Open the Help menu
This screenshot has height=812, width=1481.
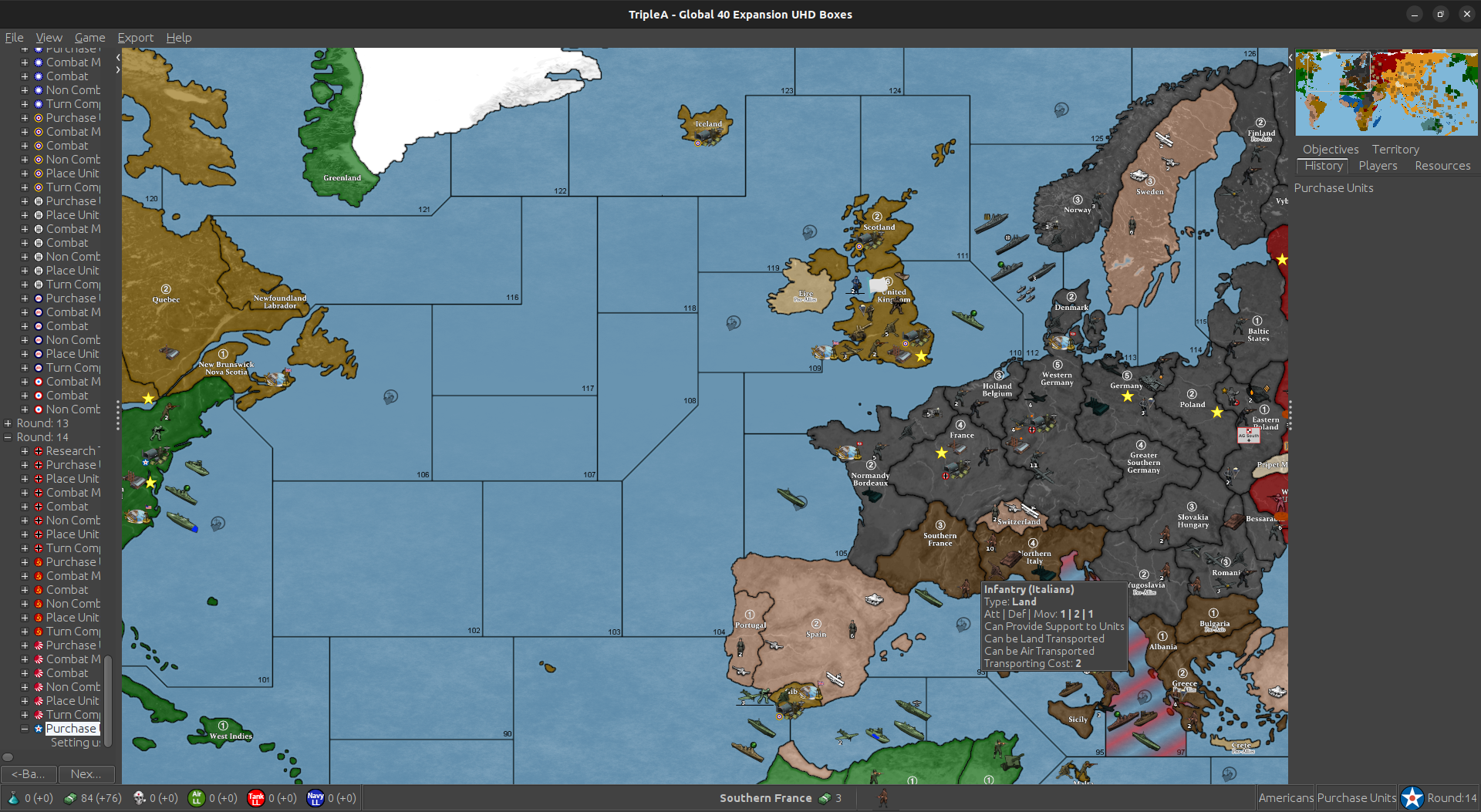[179, 38]
